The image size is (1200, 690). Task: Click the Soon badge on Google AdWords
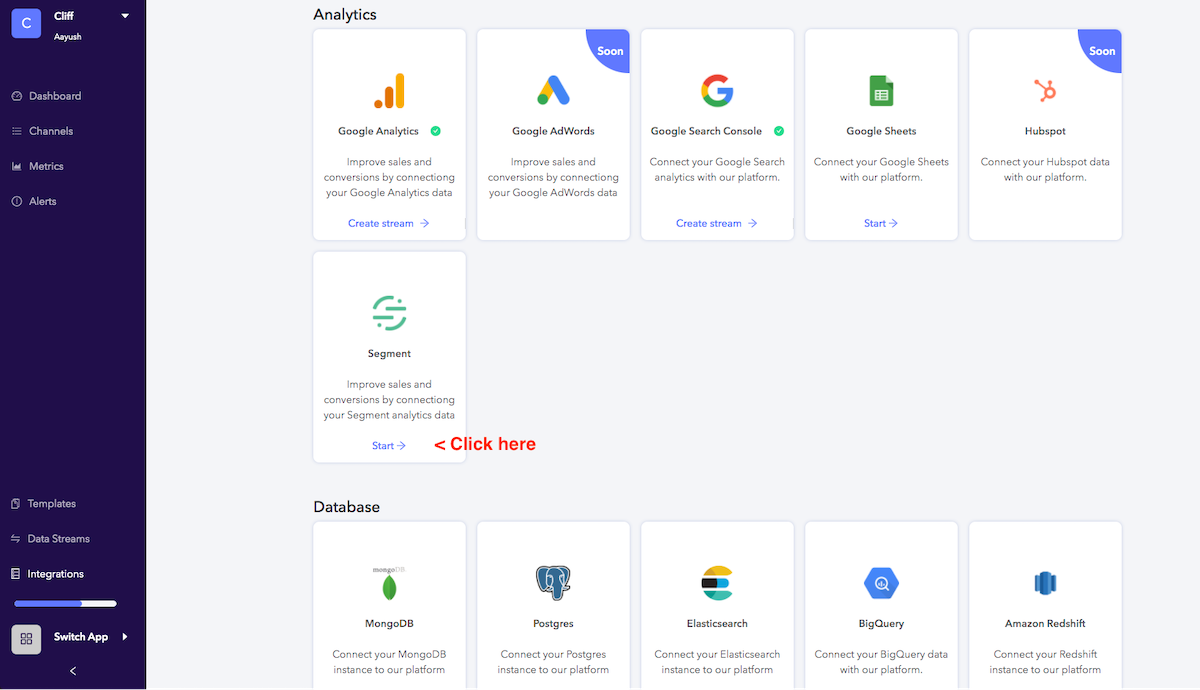609,51
